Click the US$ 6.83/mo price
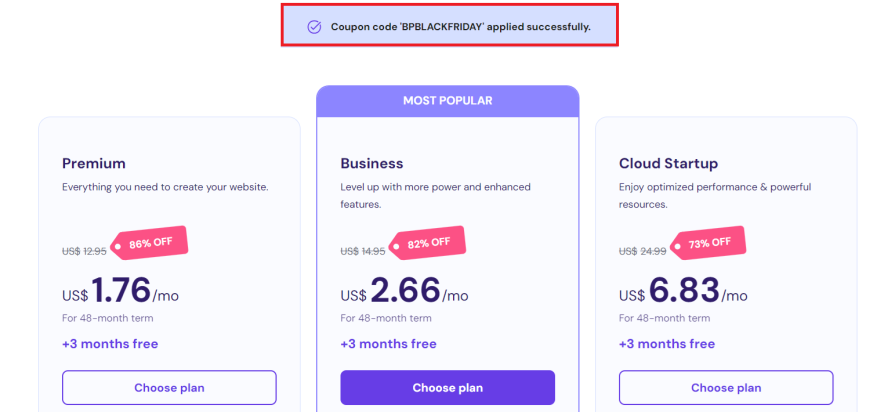 [683, 292]
